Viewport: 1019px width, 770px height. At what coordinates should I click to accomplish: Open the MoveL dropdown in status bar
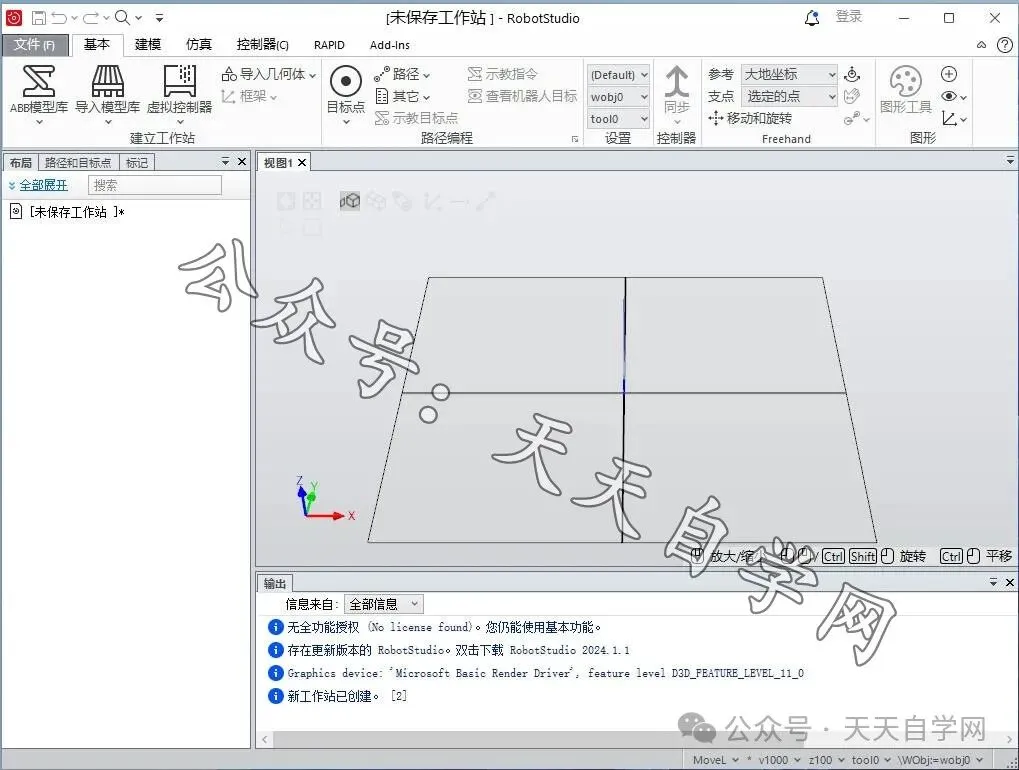(x=715, y=760)
